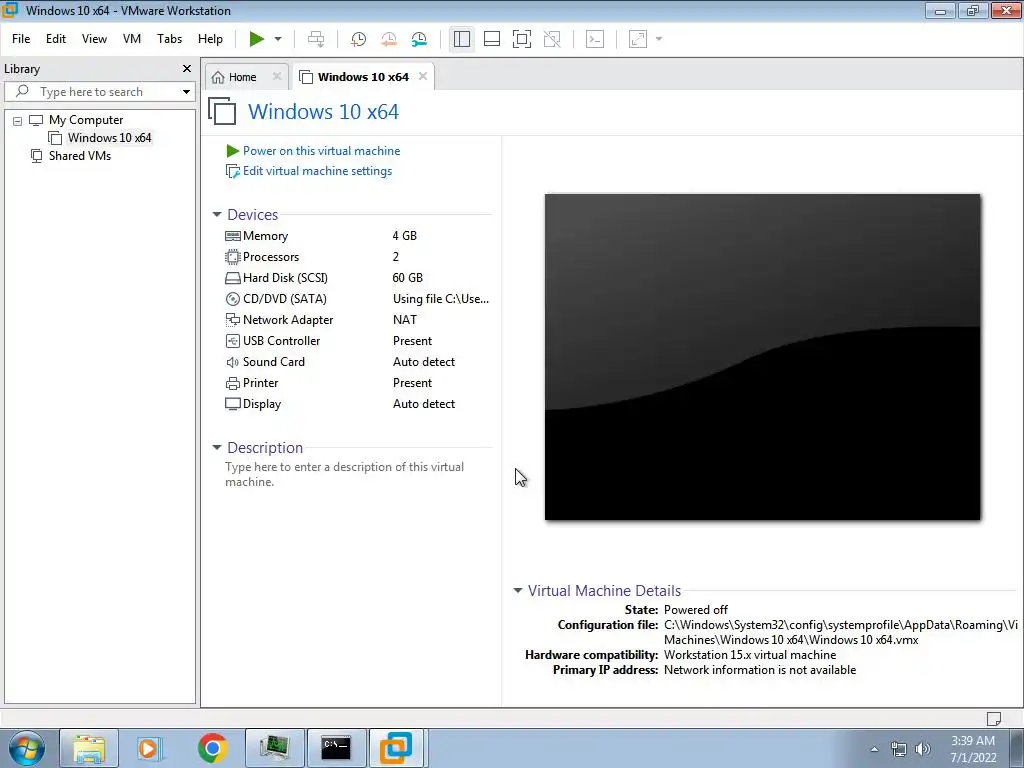The image size is (1024, 768).
Task: Click the Processors device icon
Action: (x=232, y=257)
